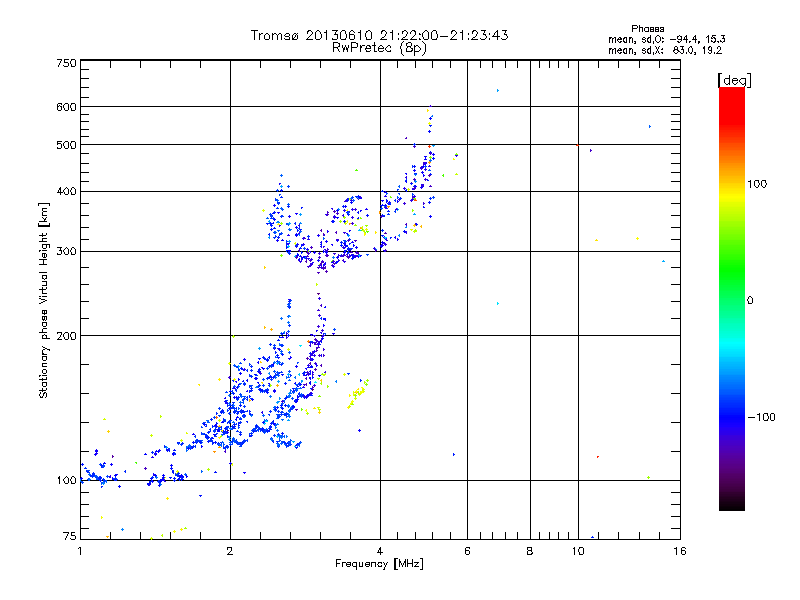Screen dimensions: 800x600
Task: Click the '4' frequency axis tick label
Action: point(380,551)
